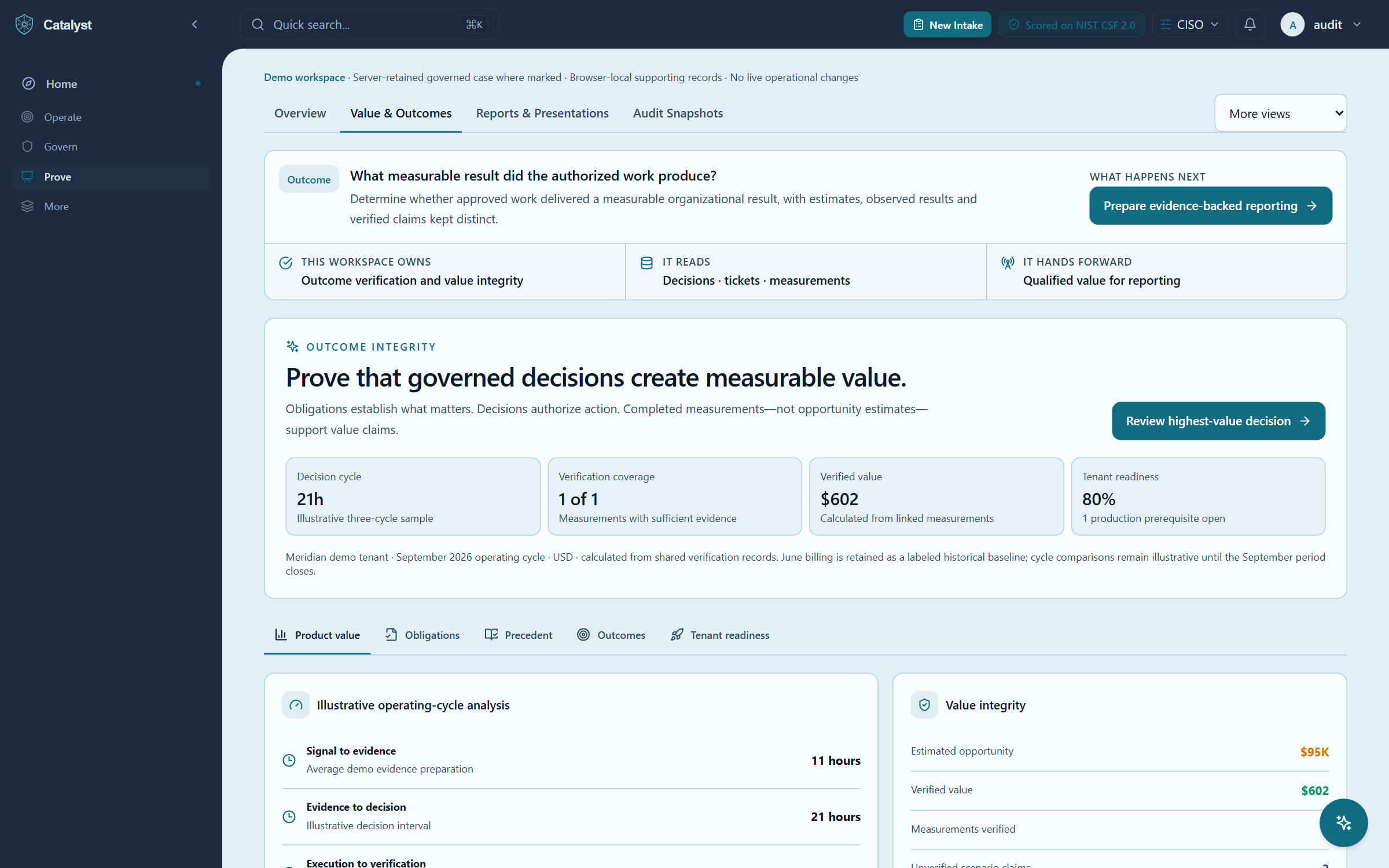
Task: Switch to Outcomes sub-tab
Action: coord(611,635)
